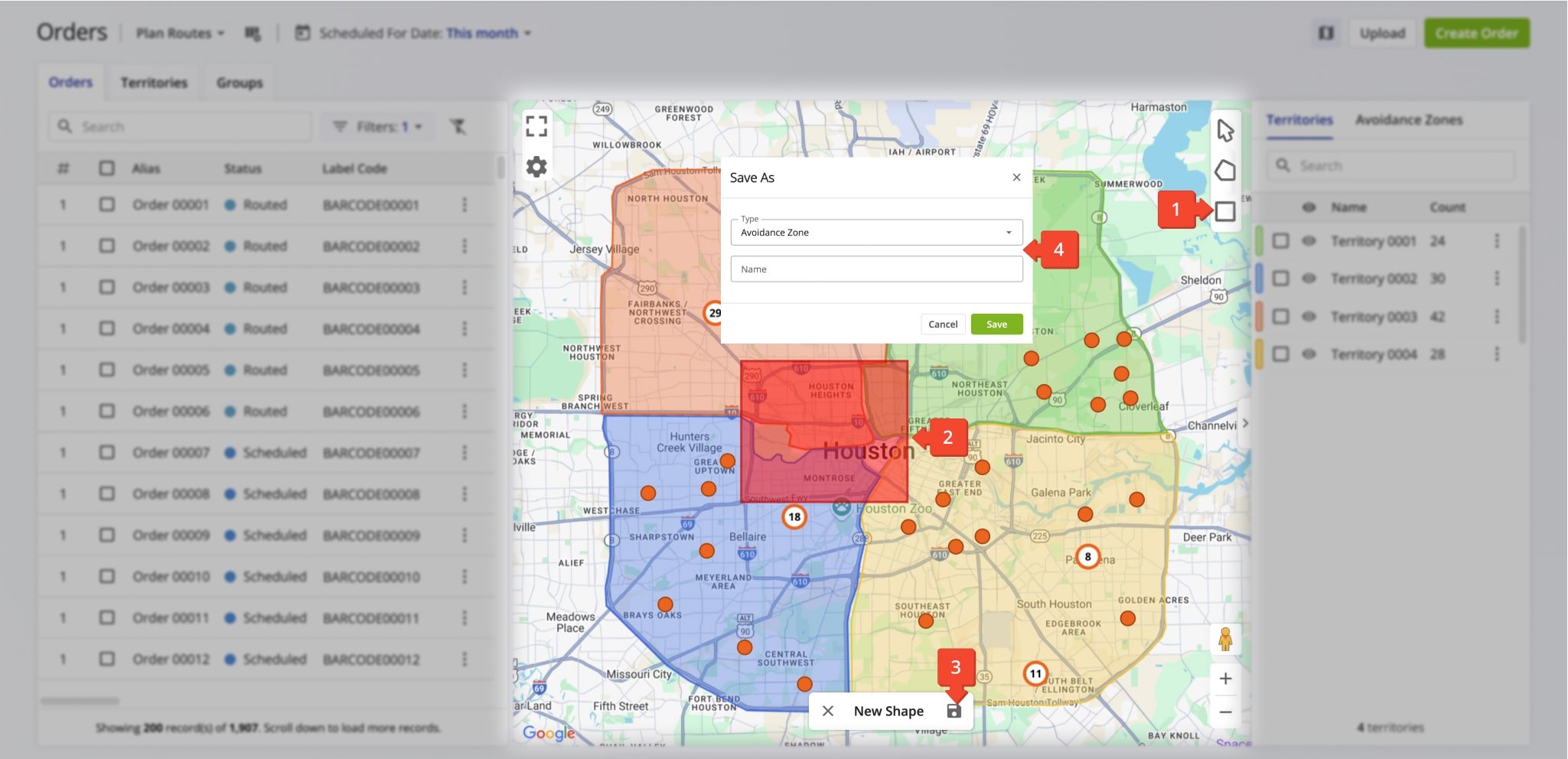The image size is (1568, 759).
Task: Click Cancel in the Save As dialog
Action: 943,324
